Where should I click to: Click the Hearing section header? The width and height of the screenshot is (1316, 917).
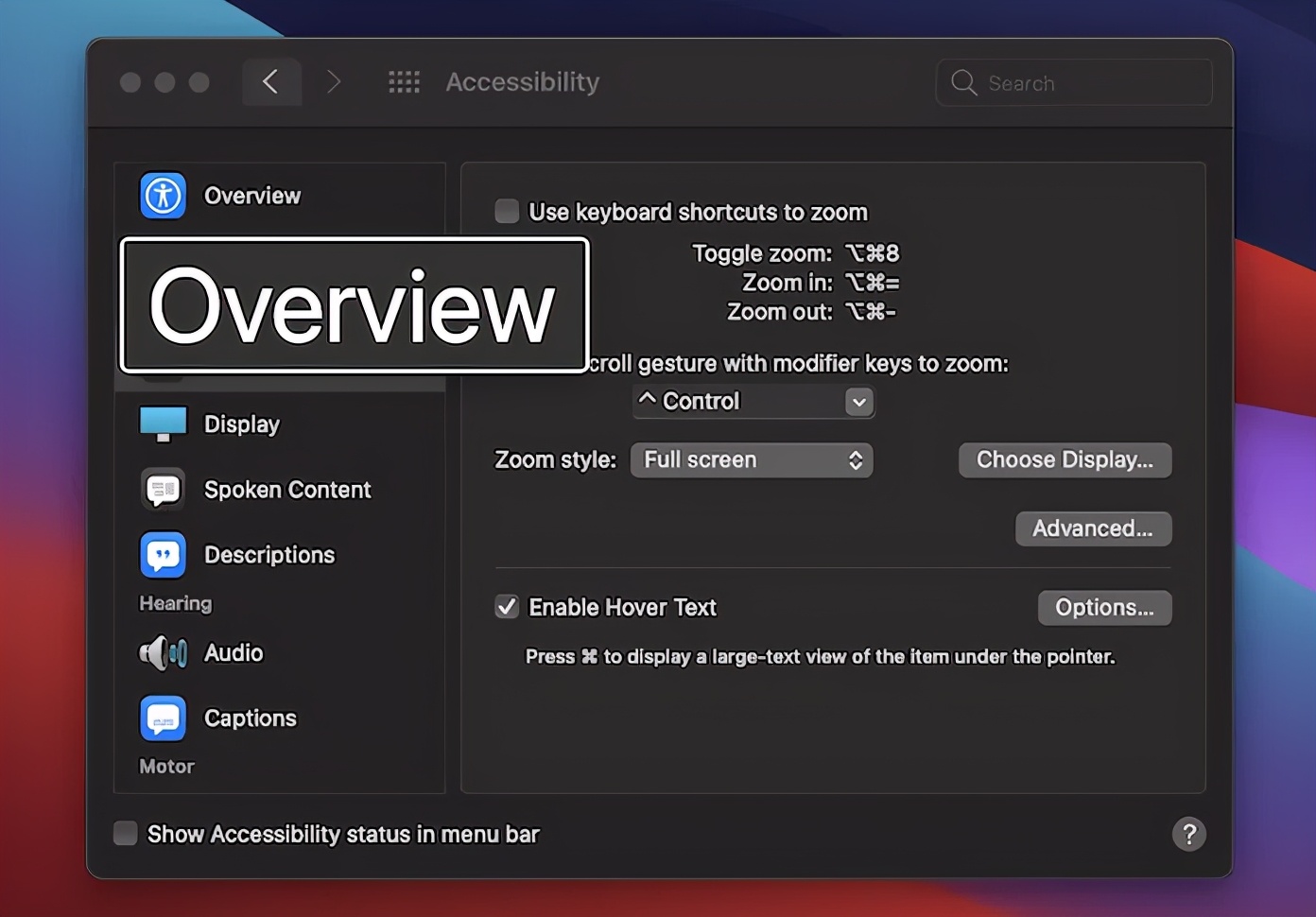pos(176,603)
